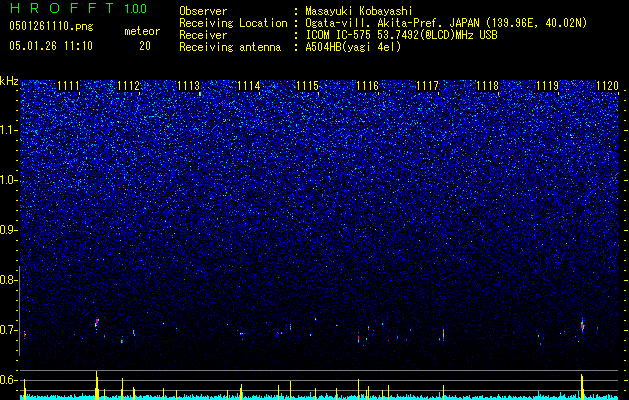Click the bright meteor echo before 1120
Viewport: 629px width, 400px height.
pos(582,325)
